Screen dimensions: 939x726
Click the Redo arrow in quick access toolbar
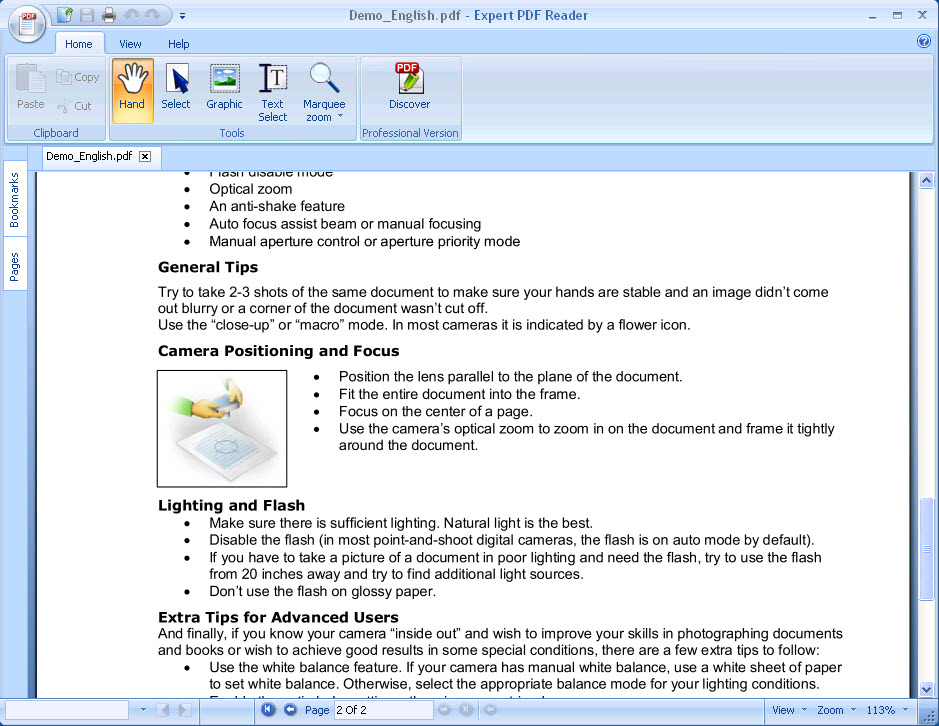(x=152, y=15)
